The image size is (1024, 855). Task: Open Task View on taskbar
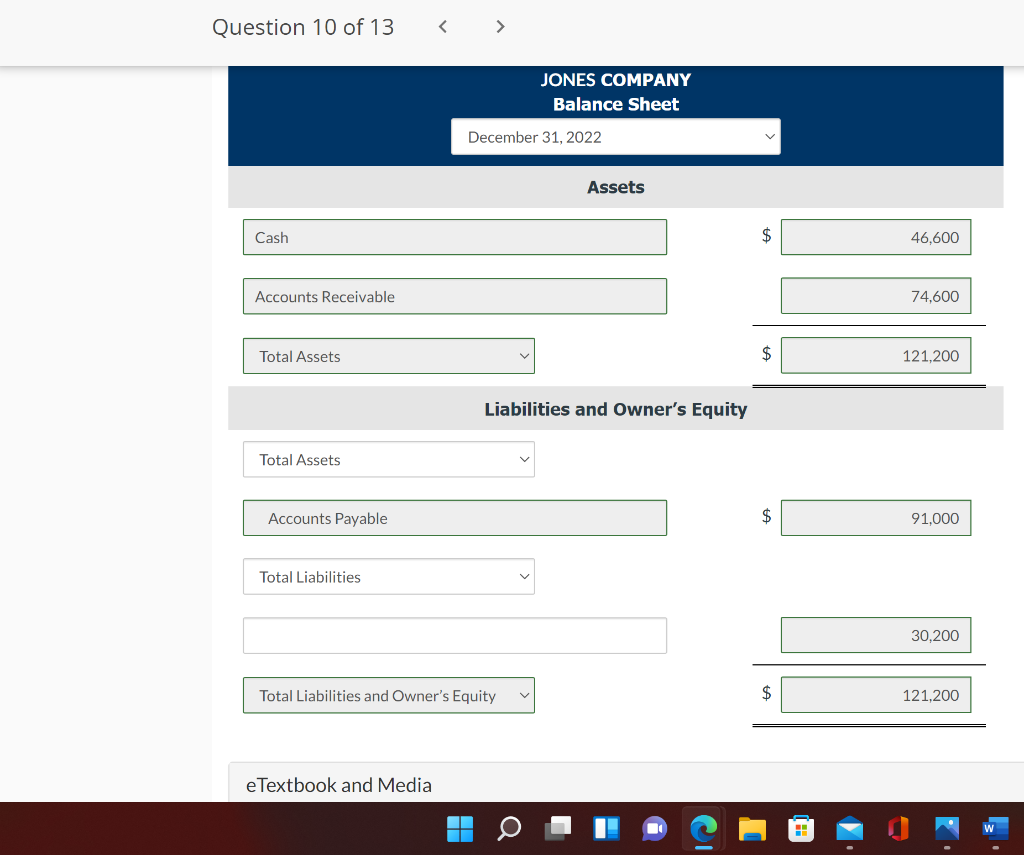pos(558,828)
